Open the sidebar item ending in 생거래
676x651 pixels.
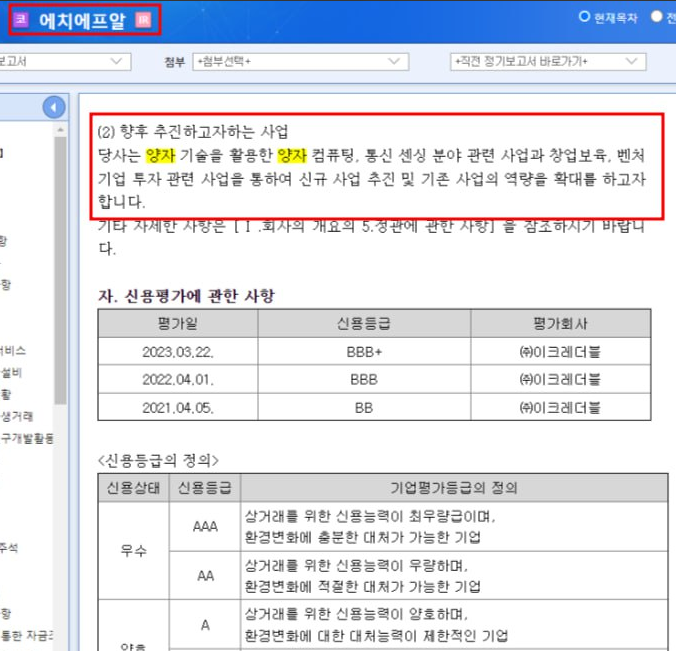(17, 416)
